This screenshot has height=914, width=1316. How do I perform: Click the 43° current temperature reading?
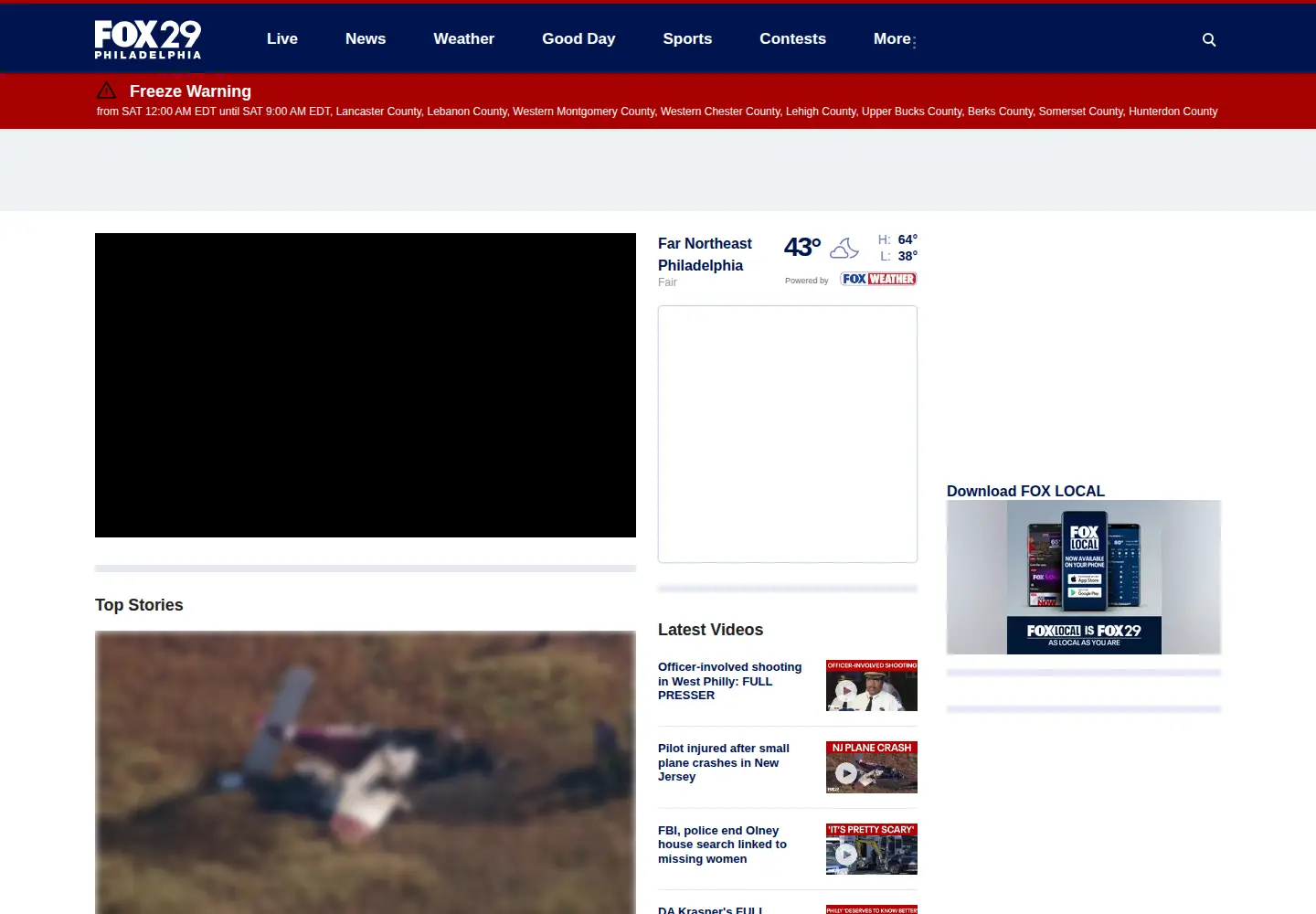click(802, 247)
